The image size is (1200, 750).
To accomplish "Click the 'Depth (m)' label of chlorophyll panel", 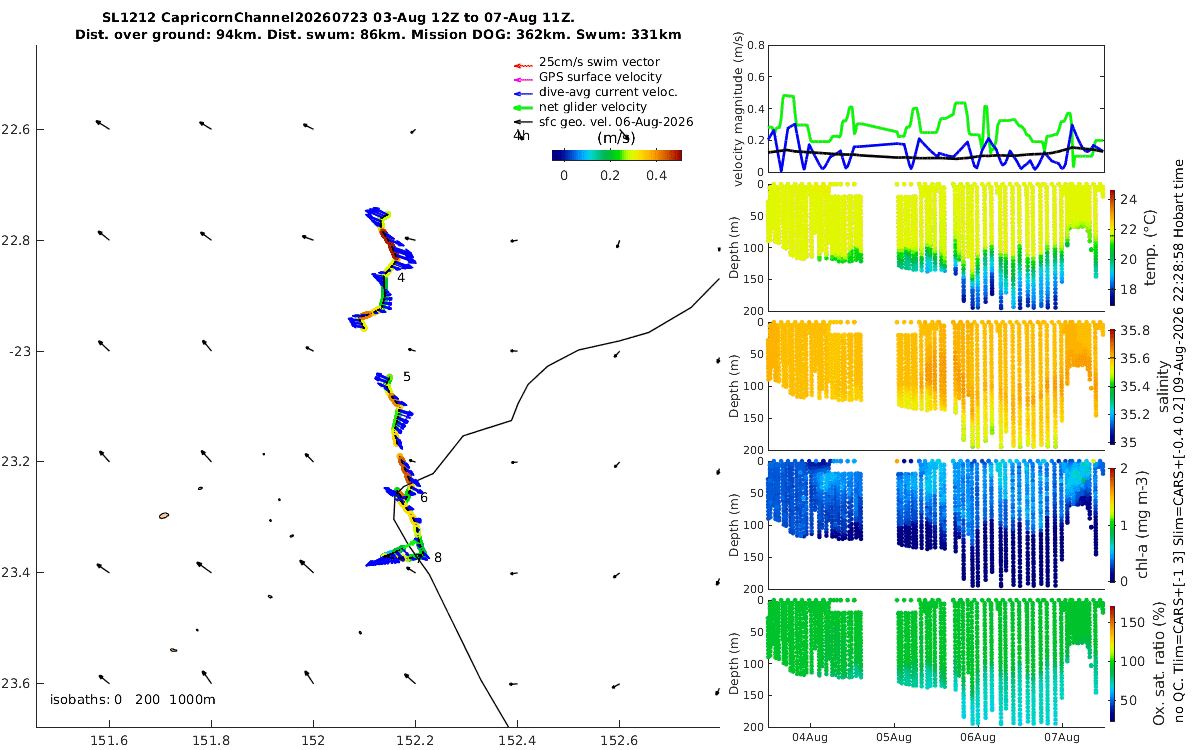I will click(734, 524).
